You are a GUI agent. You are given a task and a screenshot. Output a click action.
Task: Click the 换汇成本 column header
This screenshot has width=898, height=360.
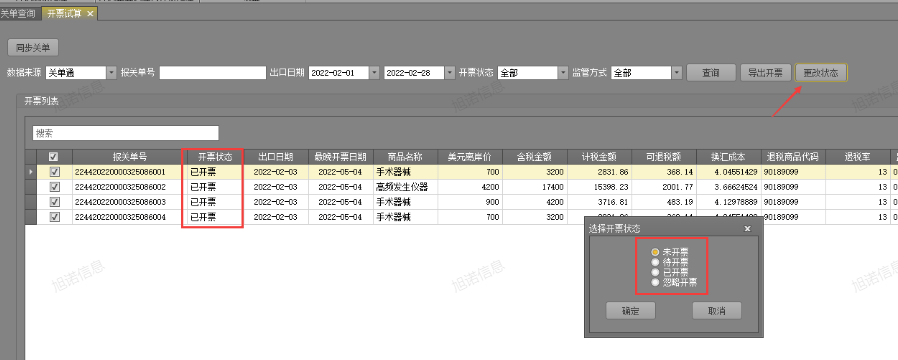click(728, 156)
